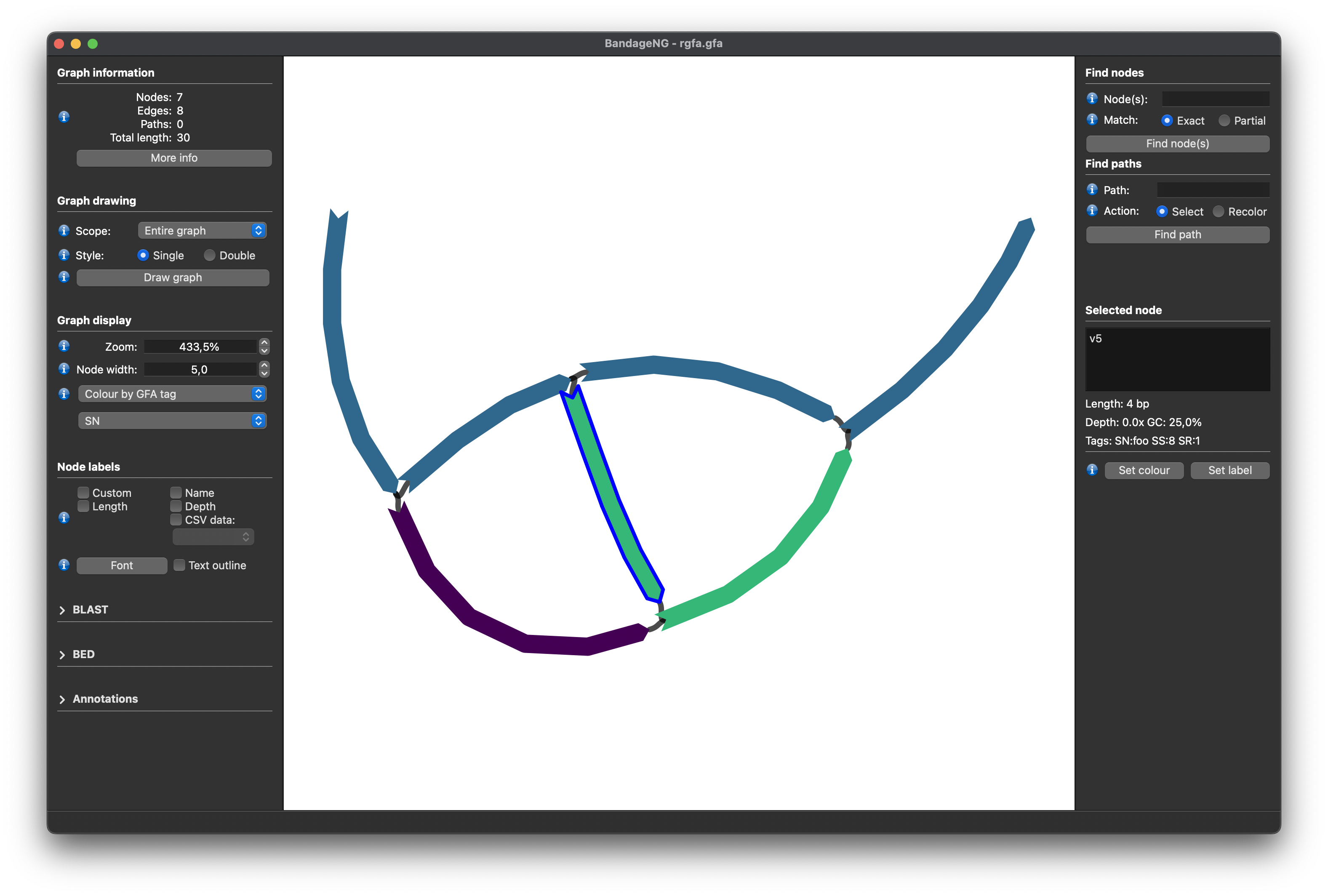Screen dimensions: 1328x896
Task: Click the Find path button
Action: (x=1177, y=234)
